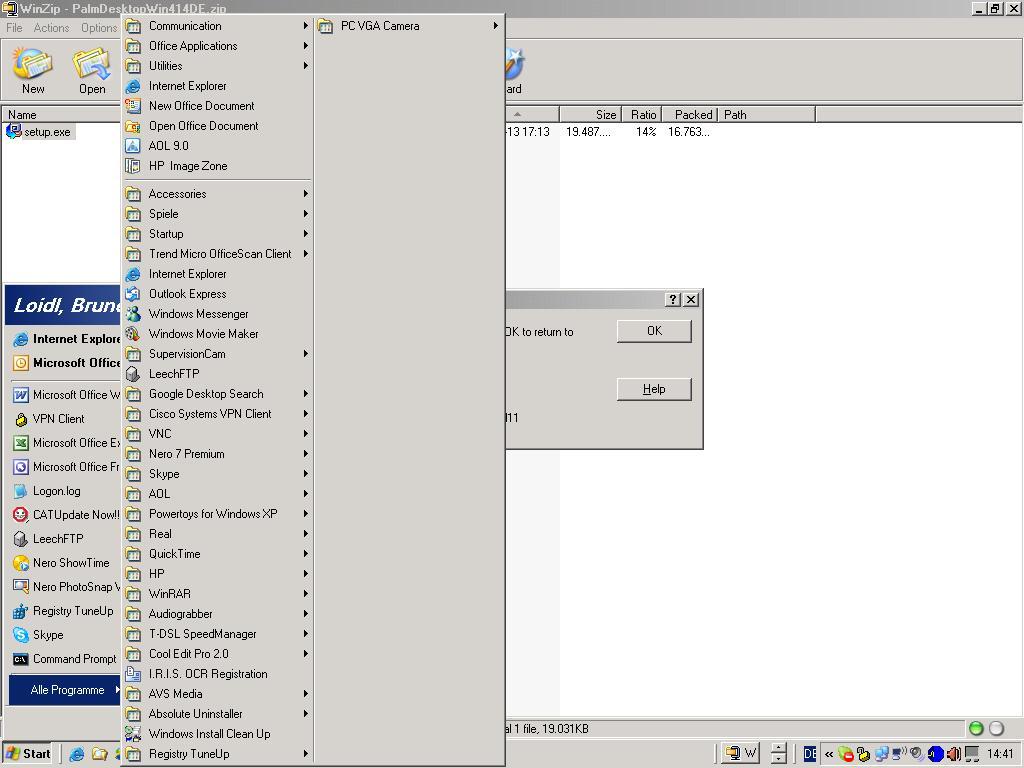Image resolution: width=1024 pixels, height=768 pixels.
Task: Click the red speaker volume tray icon
Action: click(953, 754)
